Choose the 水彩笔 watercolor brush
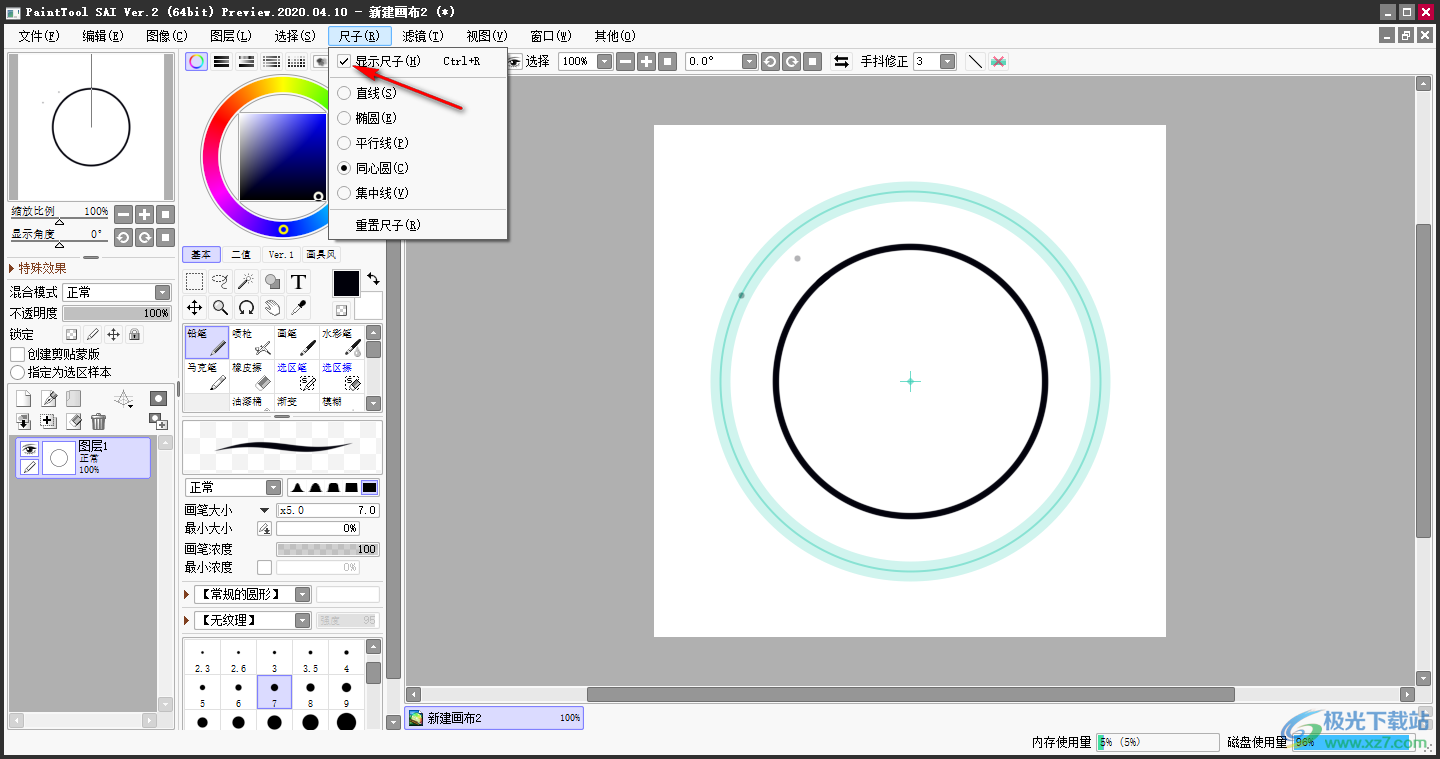This screenshot has width=1440, height=759. [x=341, y=342]
